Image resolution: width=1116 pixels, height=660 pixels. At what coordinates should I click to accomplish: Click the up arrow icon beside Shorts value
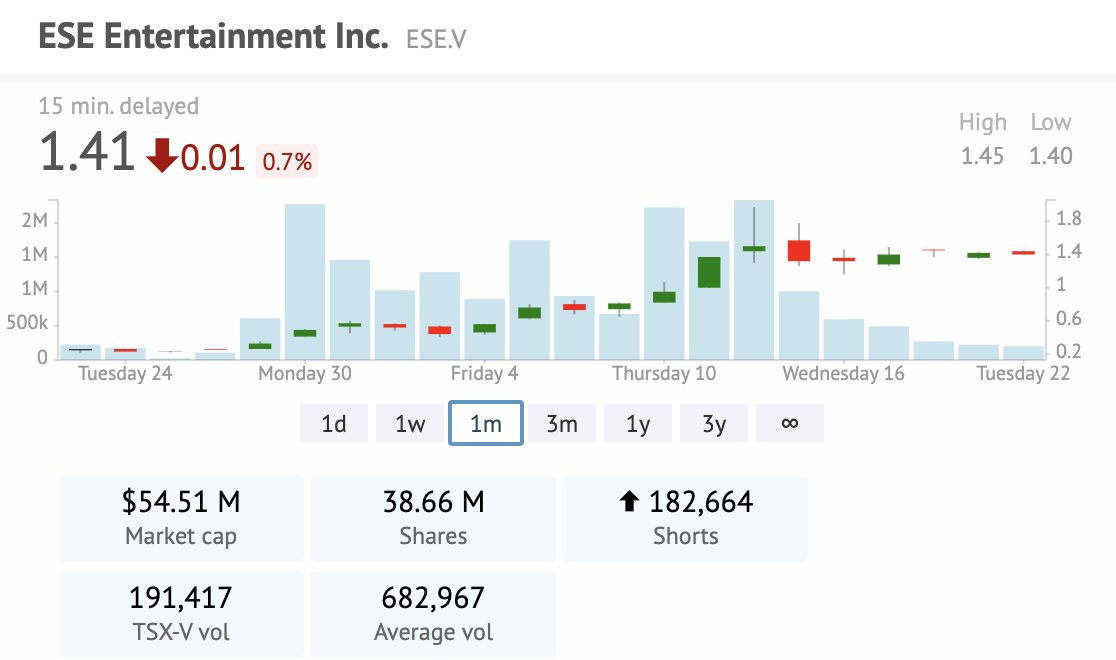tap(628, 502)
